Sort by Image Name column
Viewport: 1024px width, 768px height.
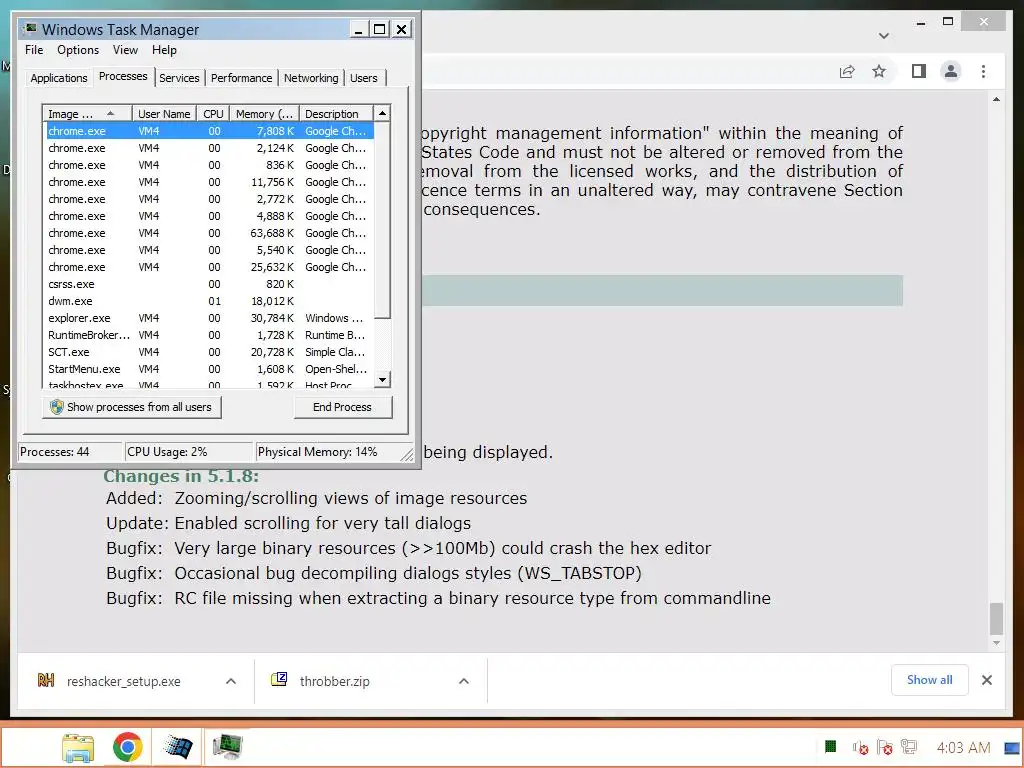tap(87, 114)
